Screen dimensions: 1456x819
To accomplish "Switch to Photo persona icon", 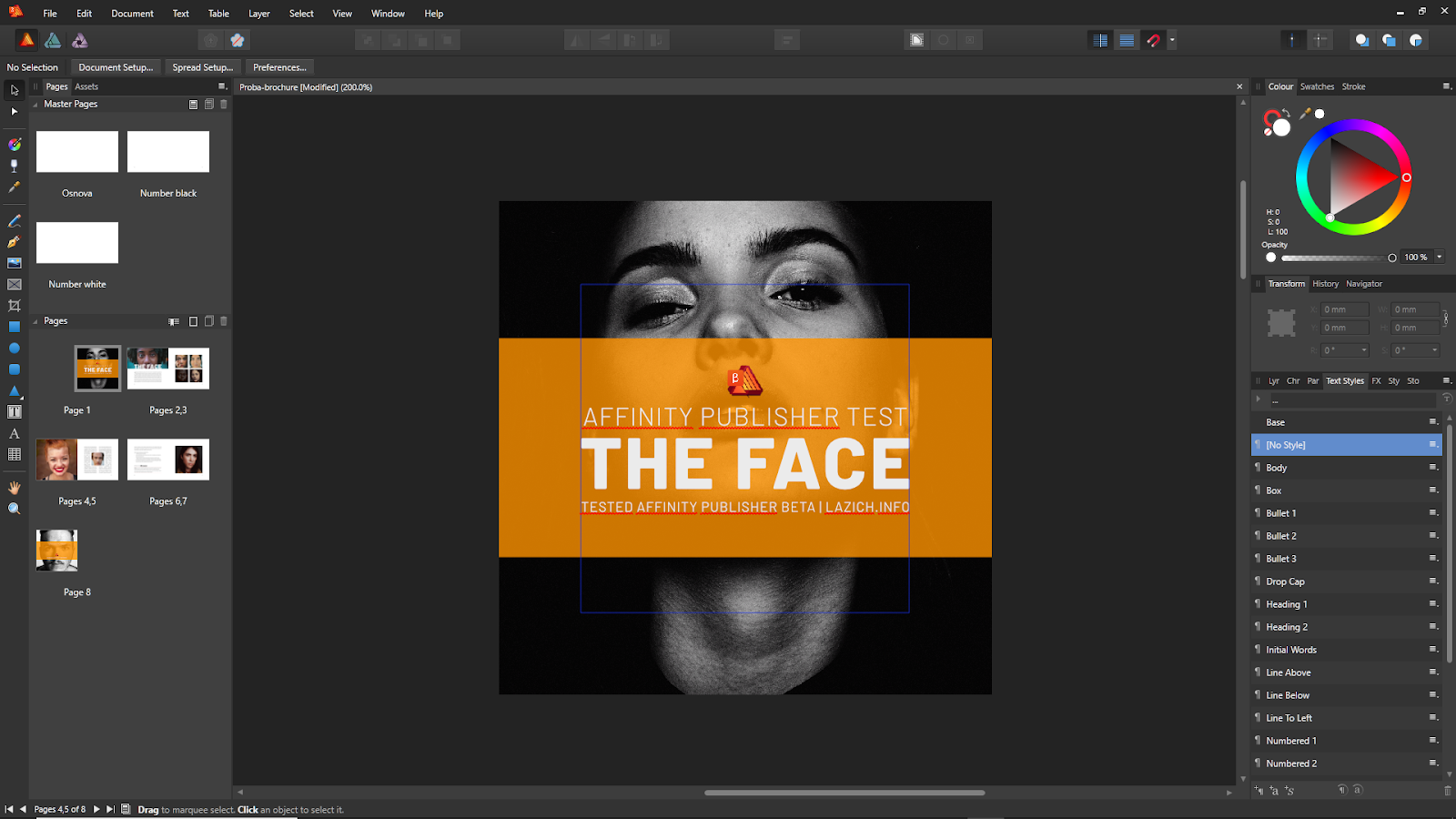I will 80,40.
